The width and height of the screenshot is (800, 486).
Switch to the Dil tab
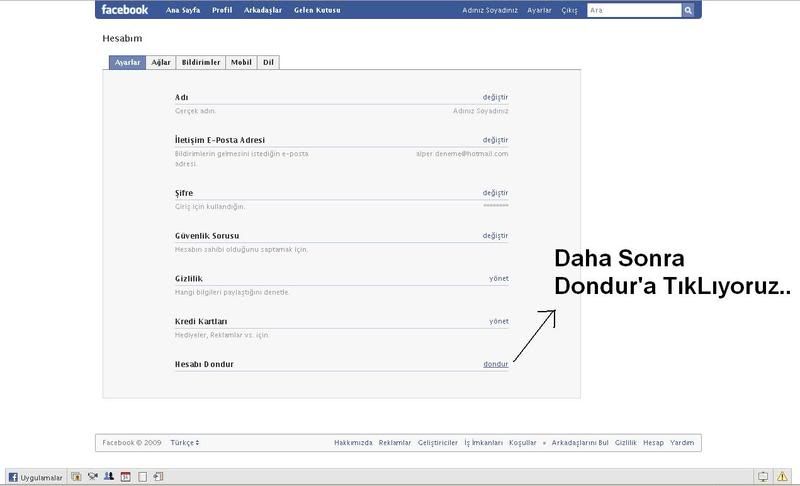(268, 62)
